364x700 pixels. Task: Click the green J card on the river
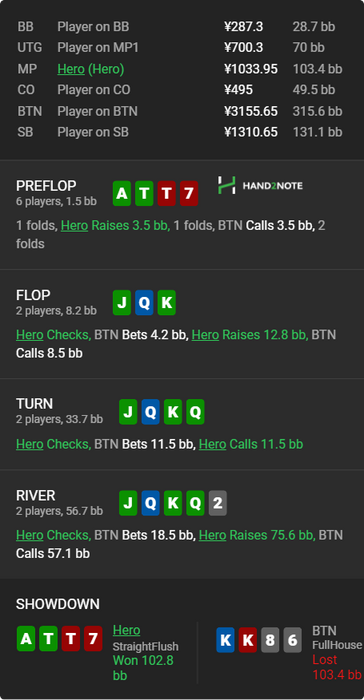pyautogui.click(x=128, y=503)
